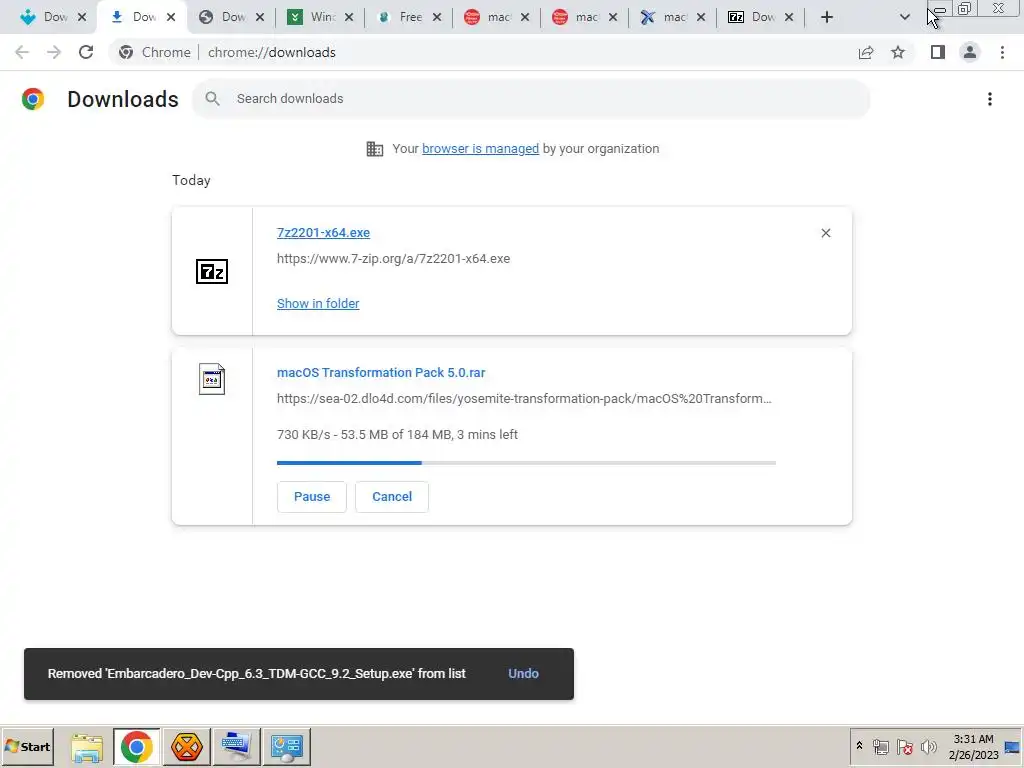Open the orange X app in taskbar
1024x768 pixels.
pyautogui.click(x=187, y=747)
